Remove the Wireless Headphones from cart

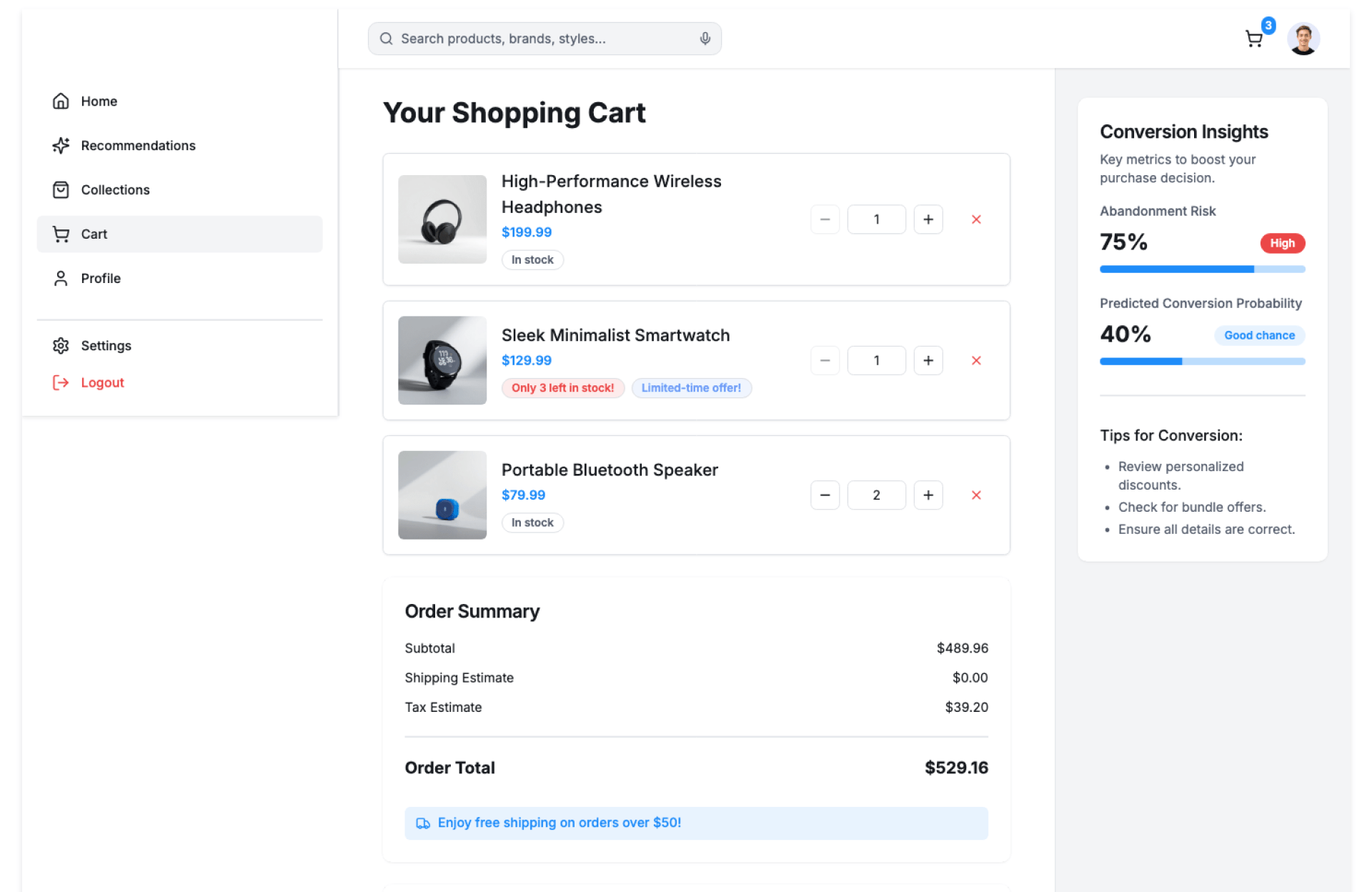point(976,219)
